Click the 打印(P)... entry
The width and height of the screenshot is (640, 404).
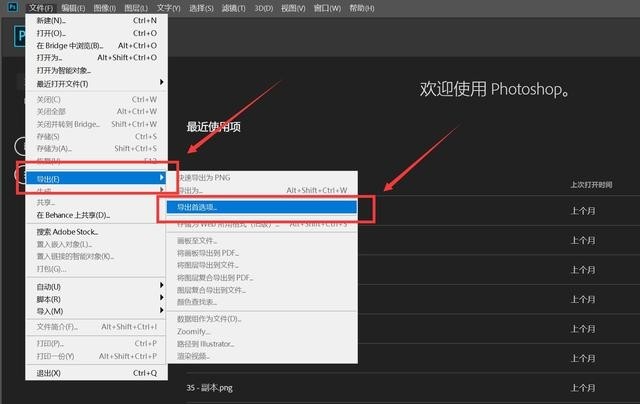click(x=96, y=344)
